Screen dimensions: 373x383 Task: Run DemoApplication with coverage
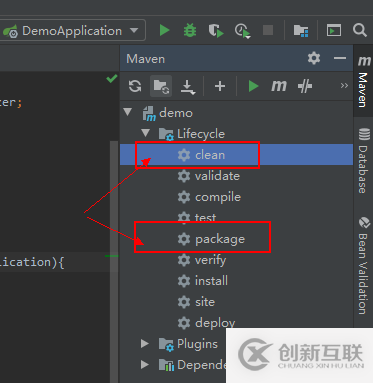[x=216, y=30]
